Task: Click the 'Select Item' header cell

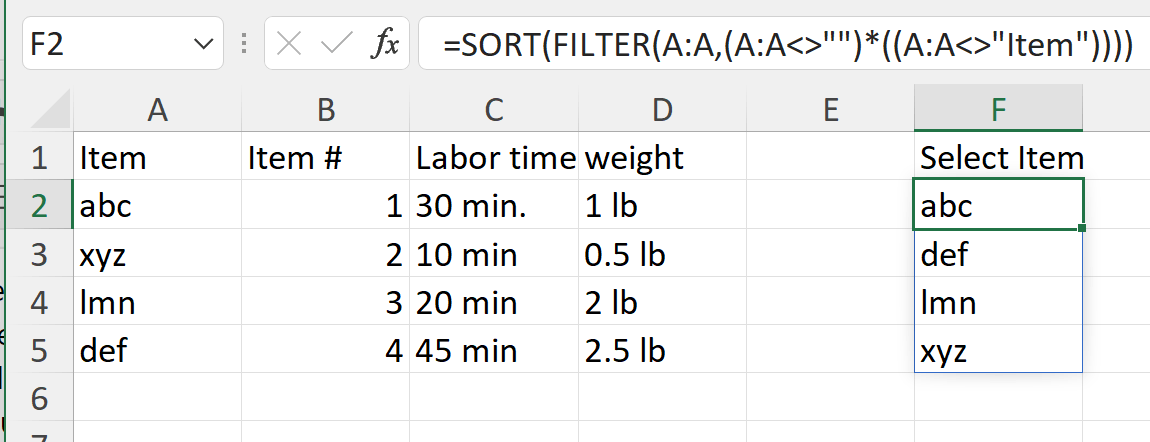Action: pyautogui.click(x=1000, y=158)
